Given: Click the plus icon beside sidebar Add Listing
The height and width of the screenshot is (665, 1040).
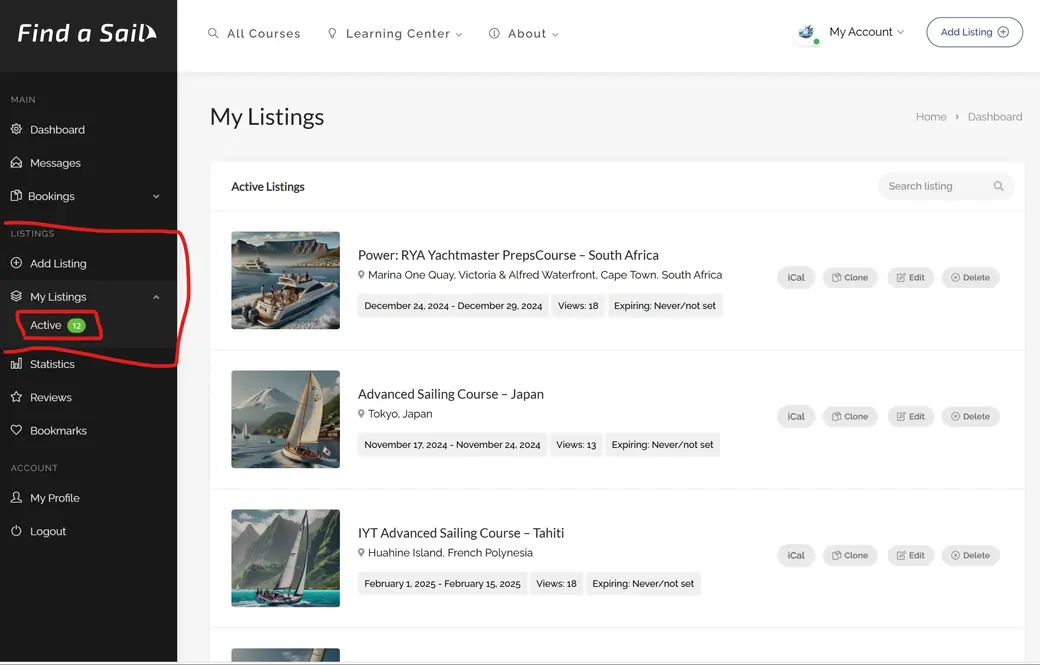Looking at the screenshot, I should (16, 264).
